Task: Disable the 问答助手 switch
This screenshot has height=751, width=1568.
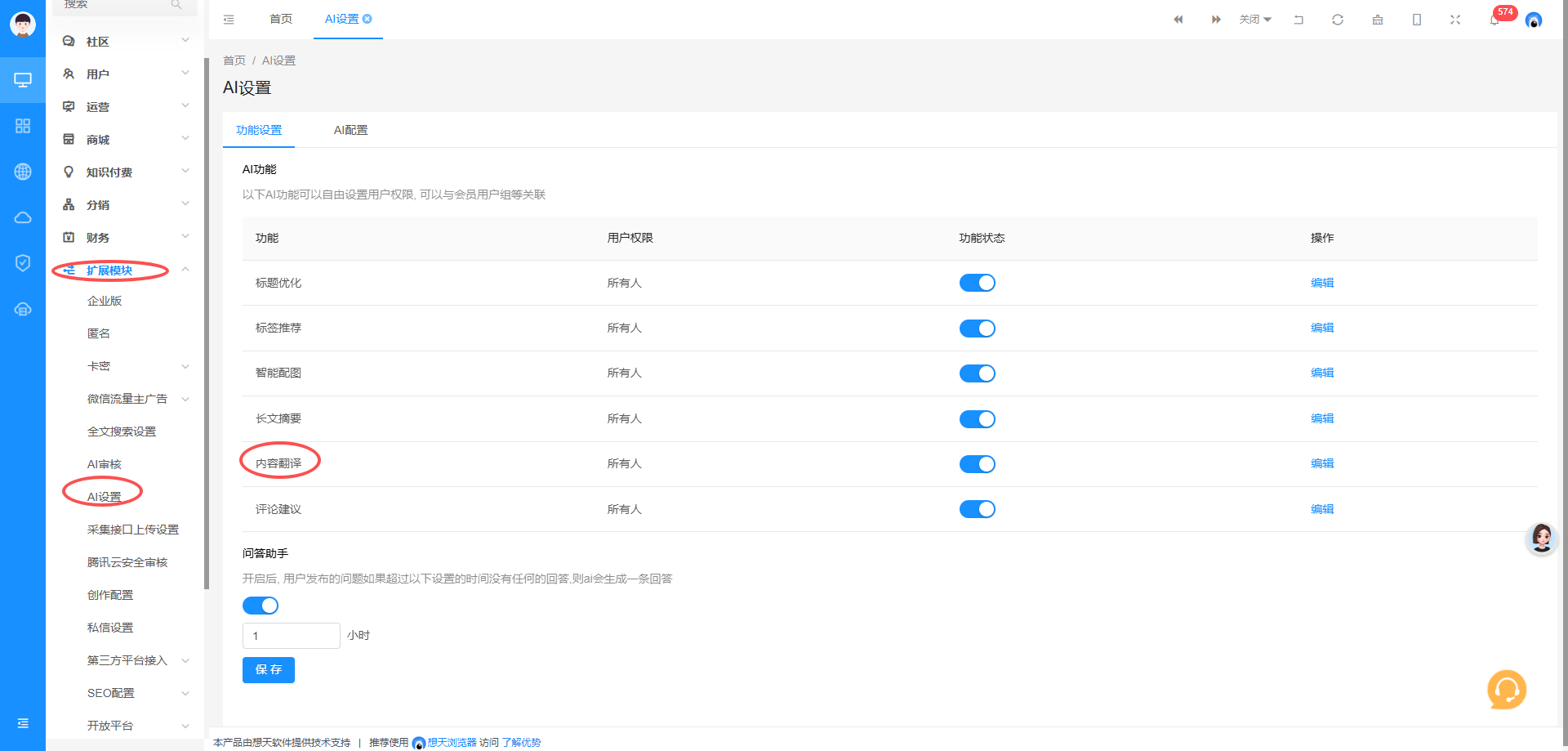Action: click(x=261, y=606)
